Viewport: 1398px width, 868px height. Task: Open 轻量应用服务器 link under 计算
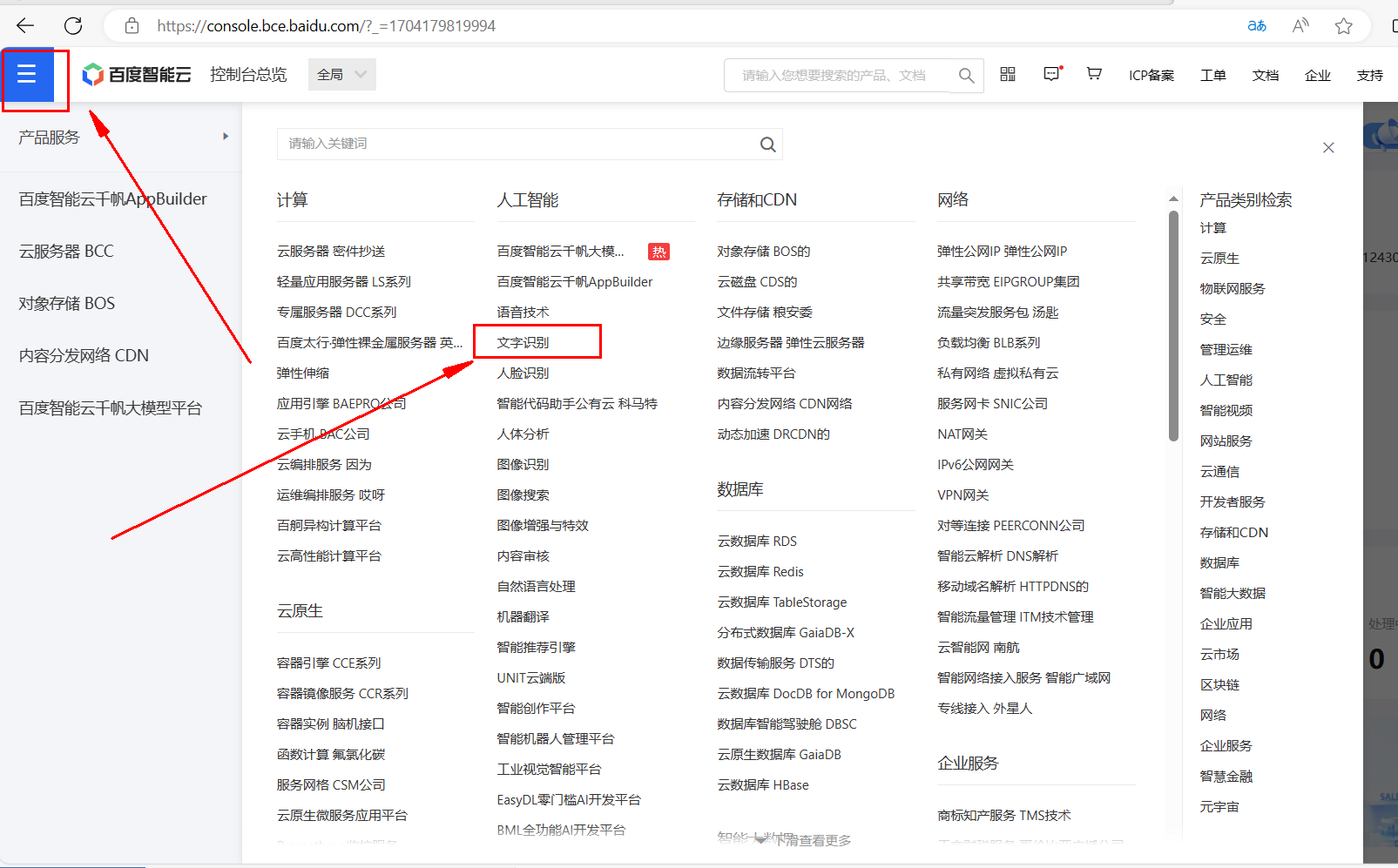tap(344, 282)
